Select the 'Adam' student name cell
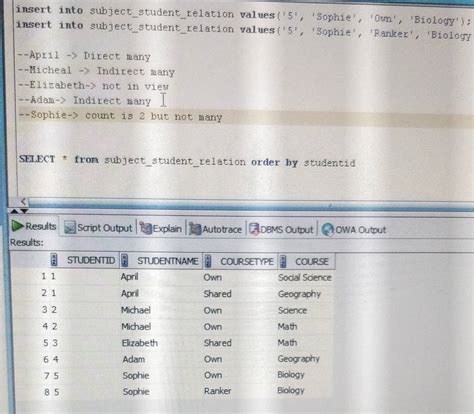Image resolution: width=474 pixels, height=414 pixels. tap(134, 359)
